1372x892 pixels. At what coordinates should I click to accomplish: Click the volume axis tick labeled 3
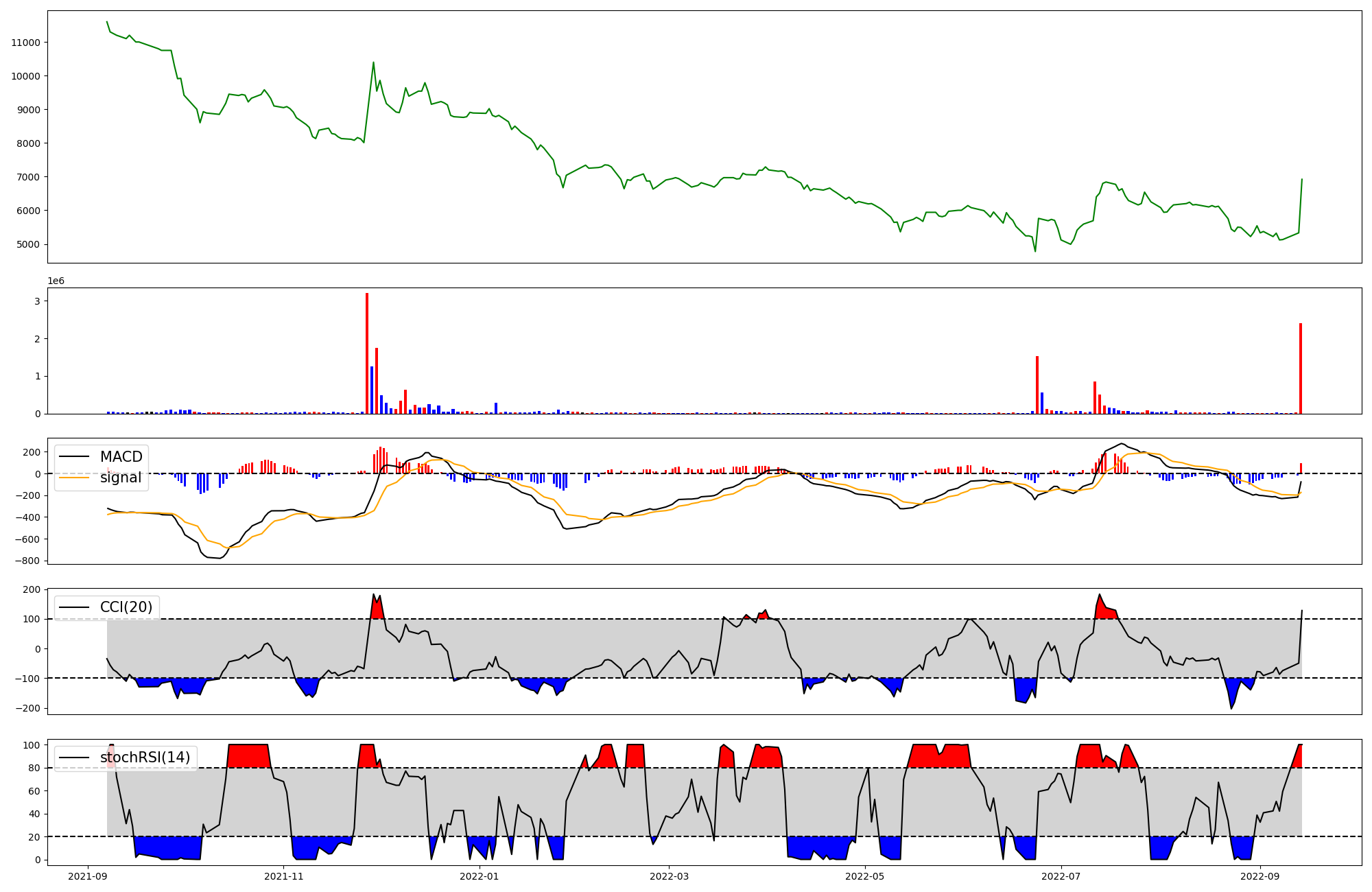pyautogui.click(x=38, y=301)
